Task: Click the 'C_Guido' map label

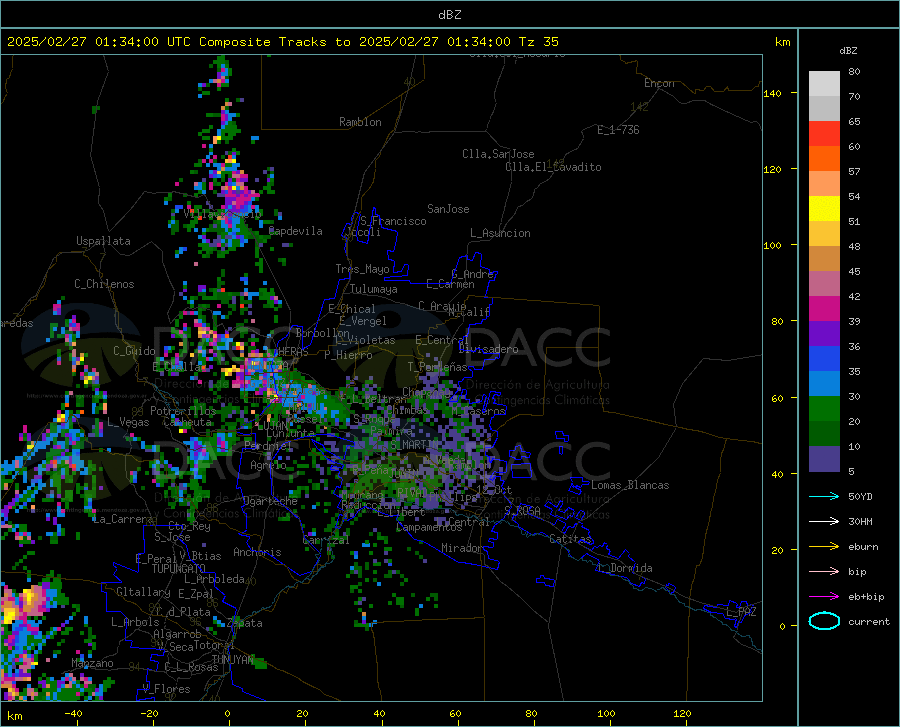Action: point(134,351)
